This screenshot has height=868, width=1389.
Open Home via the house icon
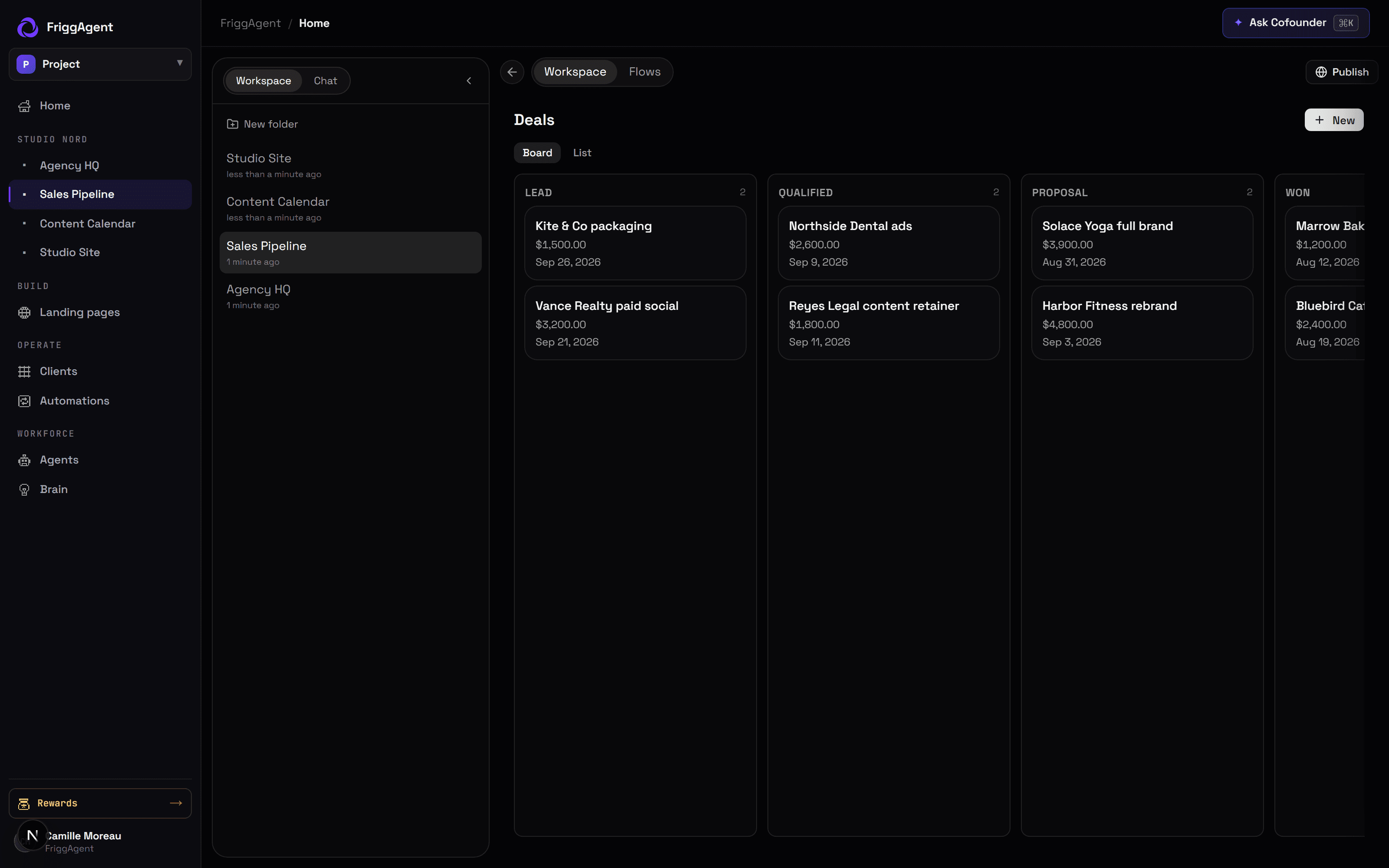click(x=24, y=106)
